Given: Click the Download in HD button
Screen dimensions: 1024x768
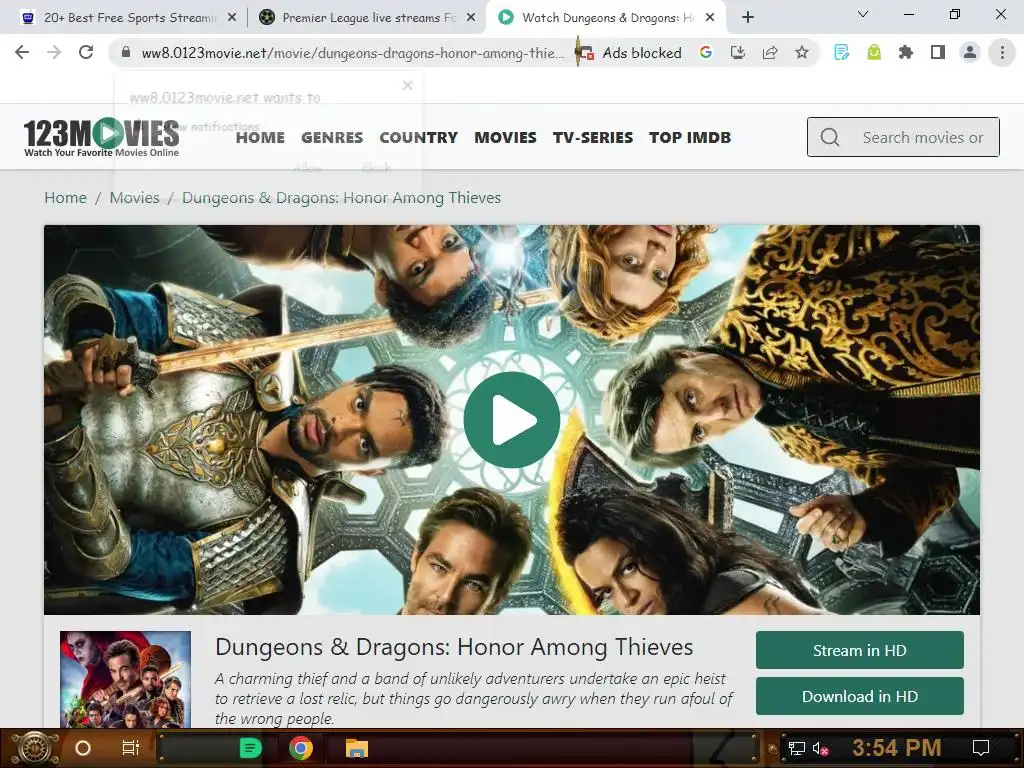Looking at the screenshot, I should [x=859, y=696].
